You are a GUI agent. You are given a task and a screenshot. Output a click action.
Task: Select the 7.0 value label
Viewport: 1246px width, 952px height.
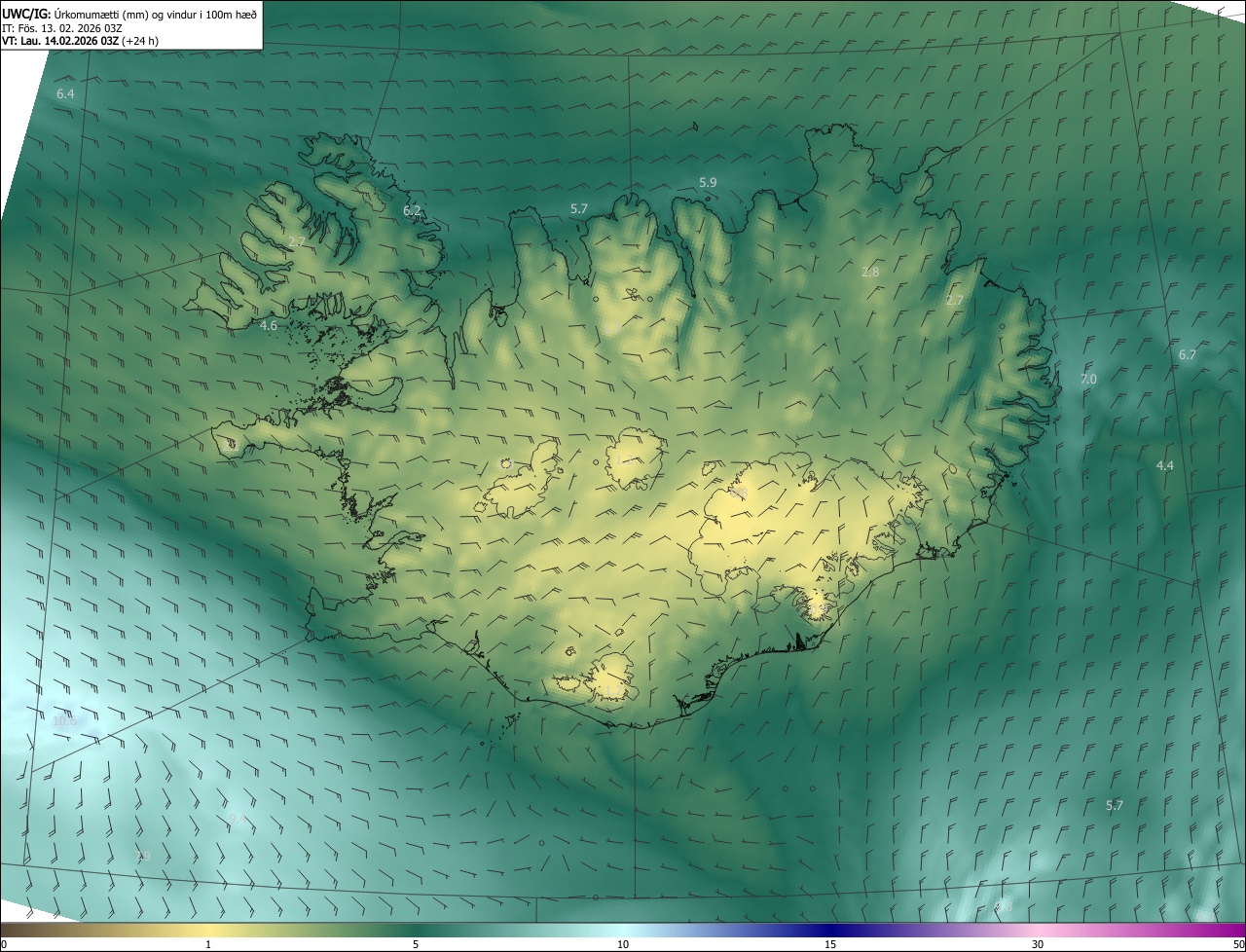(x=1088, y=379)
